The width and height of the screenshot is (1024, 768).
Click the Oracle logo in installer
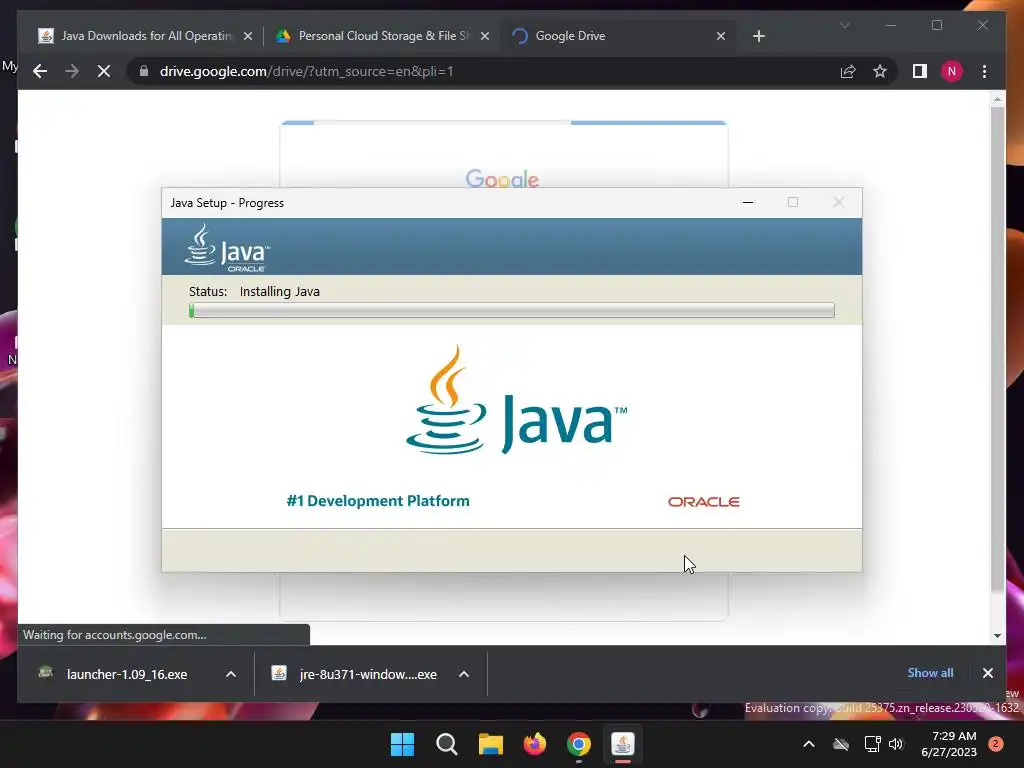point(703,502)
